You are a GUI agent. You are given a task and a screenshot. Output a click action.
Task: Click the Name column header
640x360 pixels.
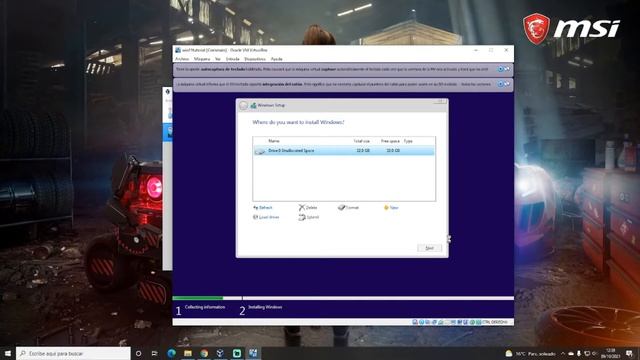pos(273,141)
